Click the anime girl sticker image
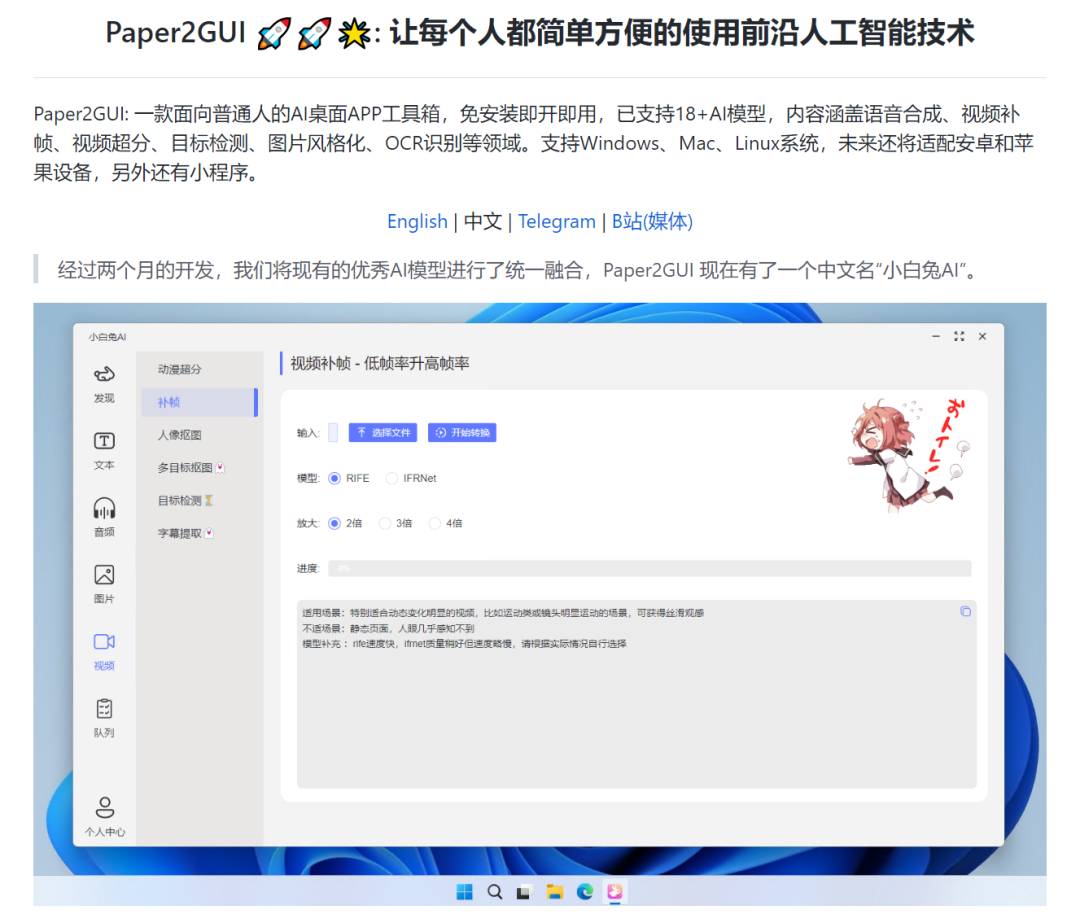 (910, 455)
